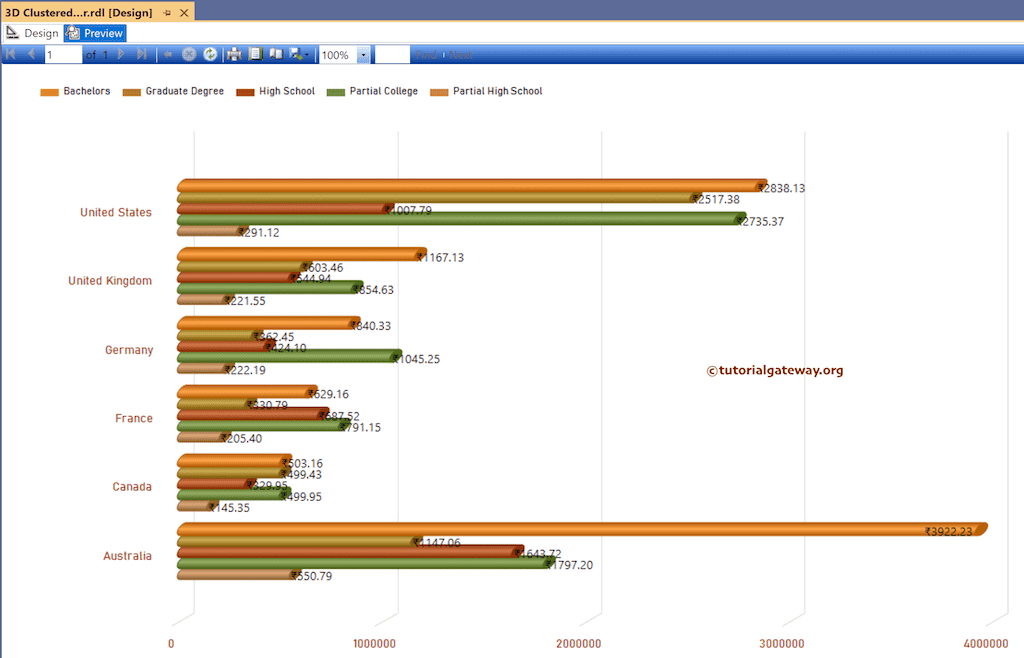Viewport: 1024px width, 658px height.
Task: Click the Find link
Action: [428, 54]
